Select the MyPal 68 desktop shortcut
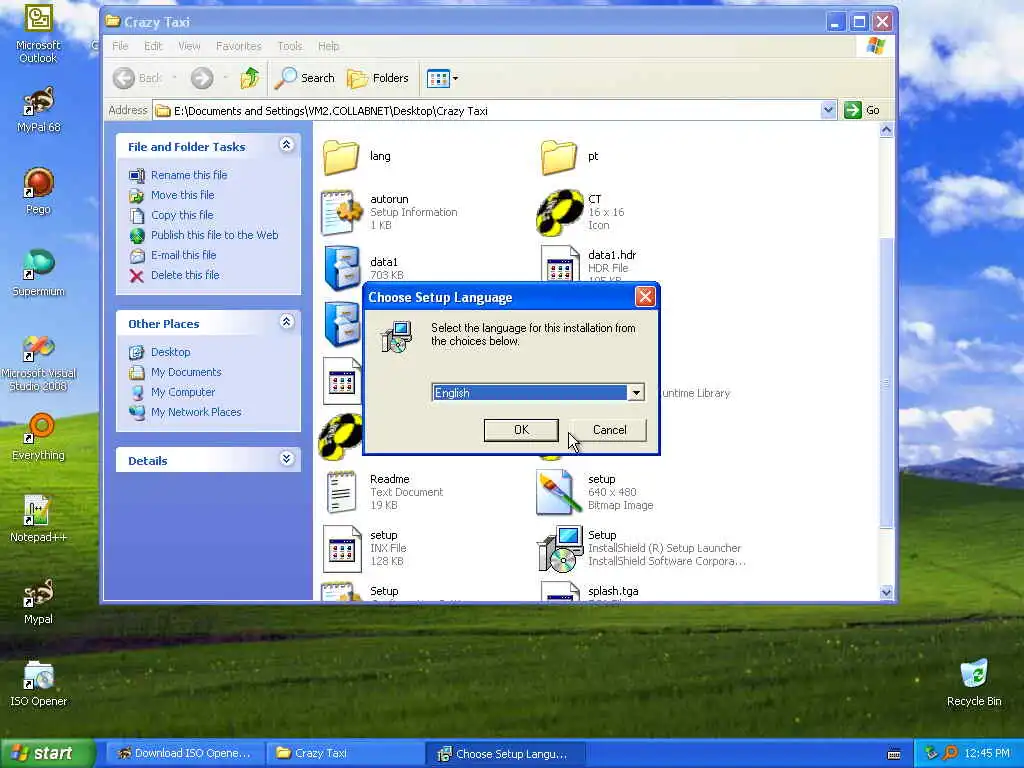This screenshot has width=1024, height=768. [x=38, y=110]
